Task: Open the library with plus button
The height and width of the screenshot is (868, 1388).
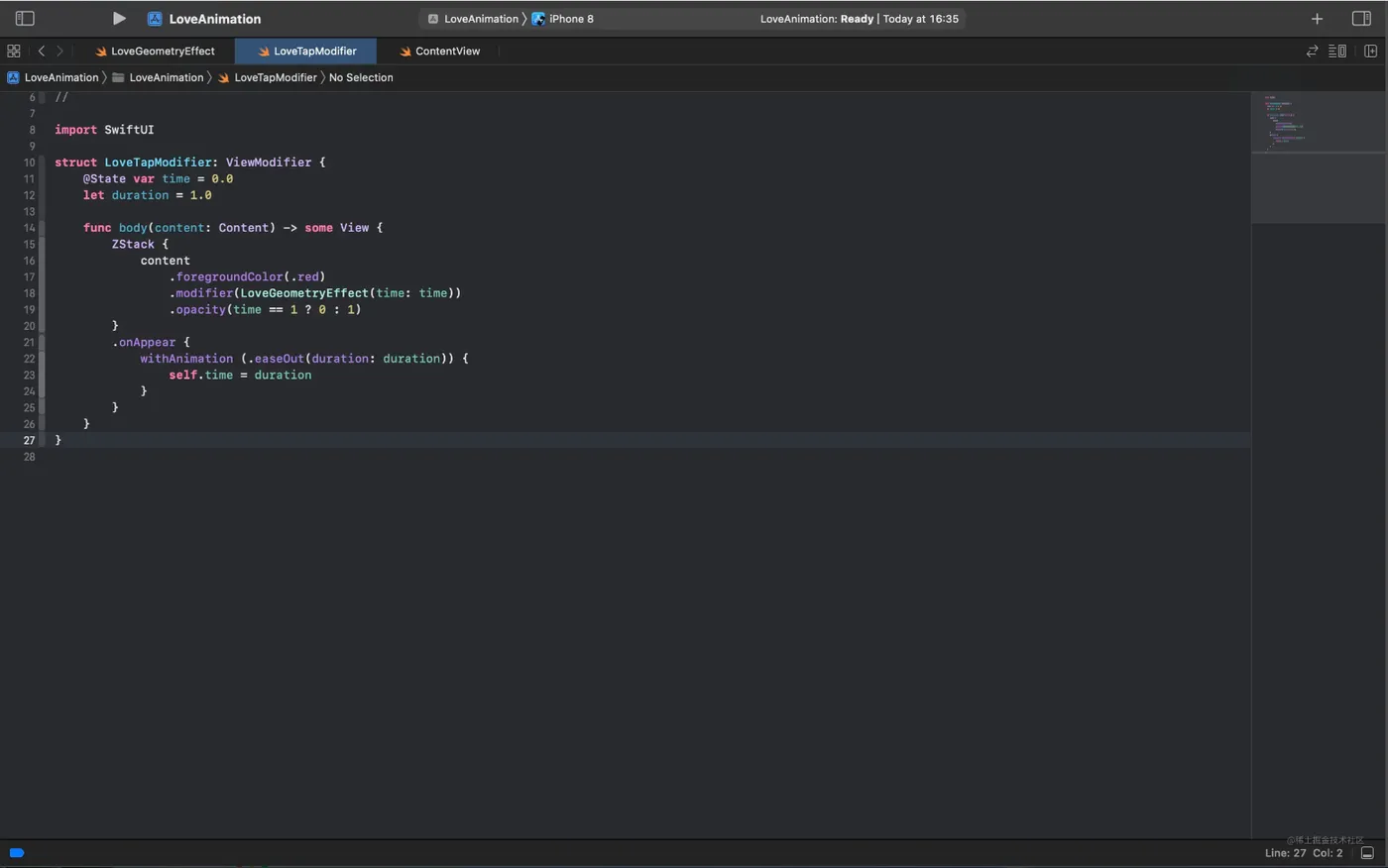Action: [x=1317, y=18]
